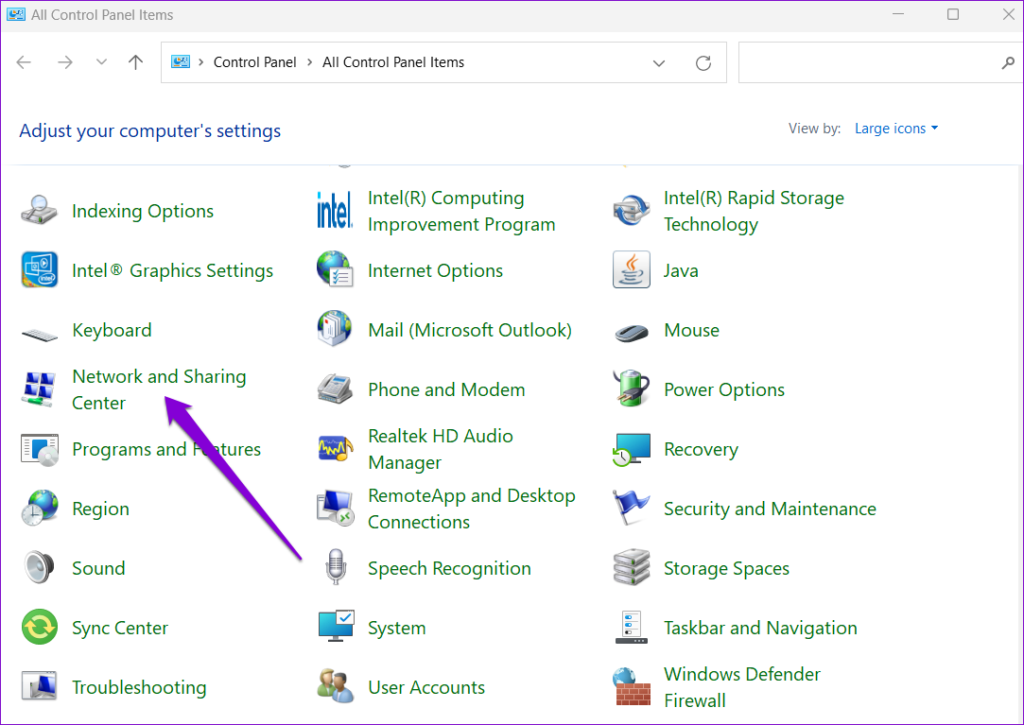Open the Speech Recognition microphone icon
The width and height of the screenshot is (1024, 725).
click(334, 567)
